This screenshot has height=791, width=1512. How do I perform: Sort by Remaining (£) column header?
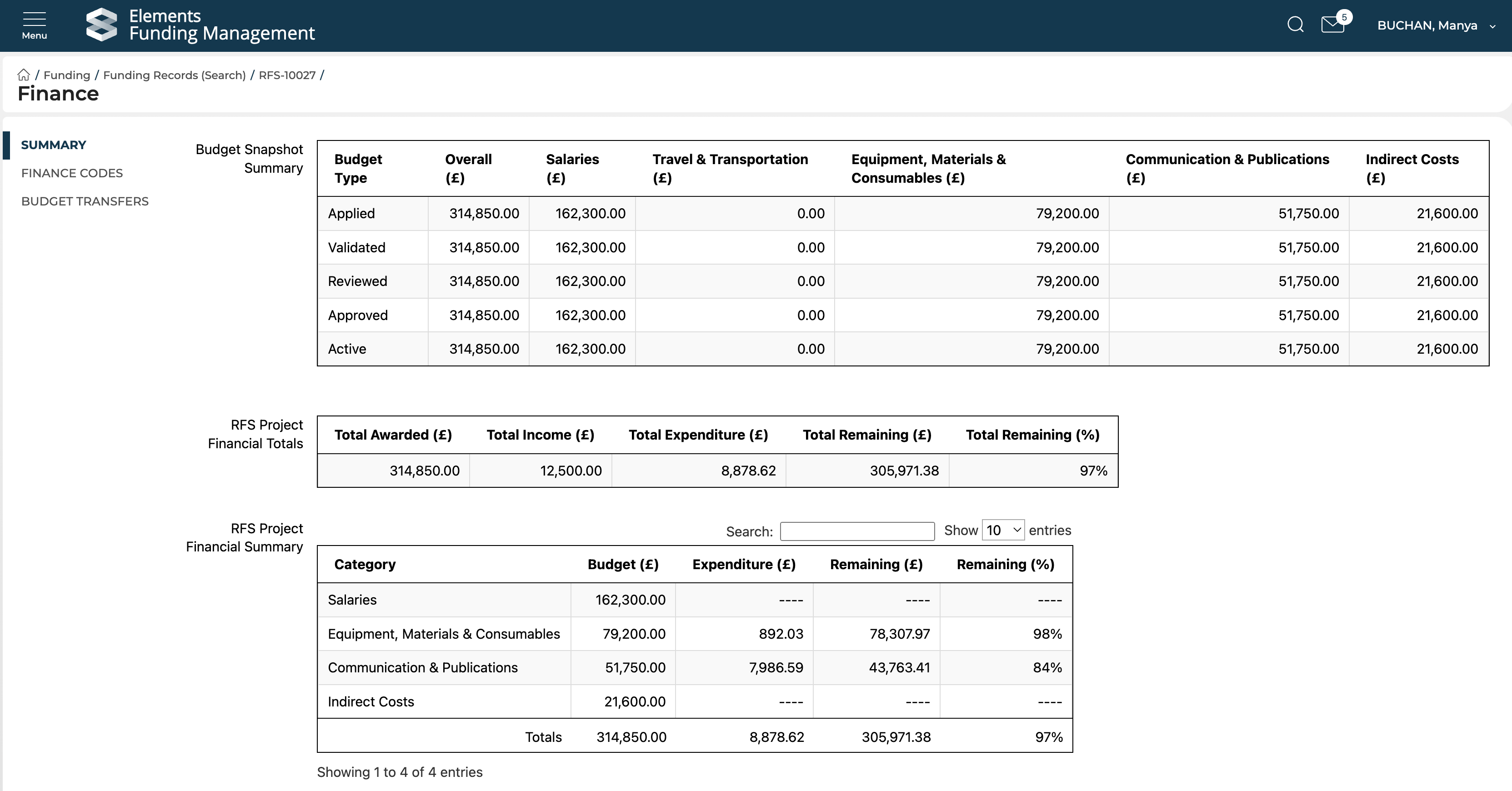[x=876, y=565]
